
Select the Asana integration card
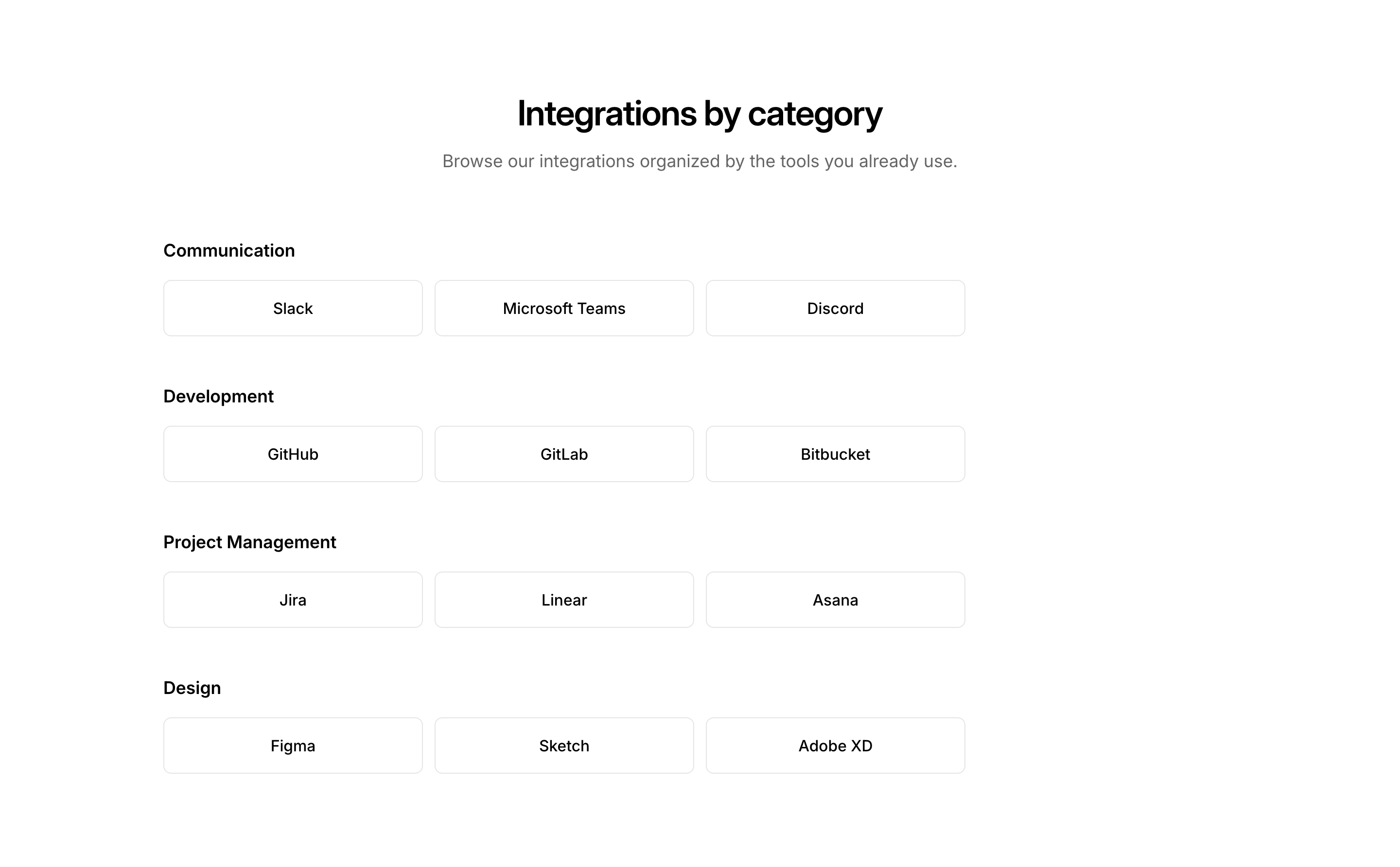tap(835, 600)
